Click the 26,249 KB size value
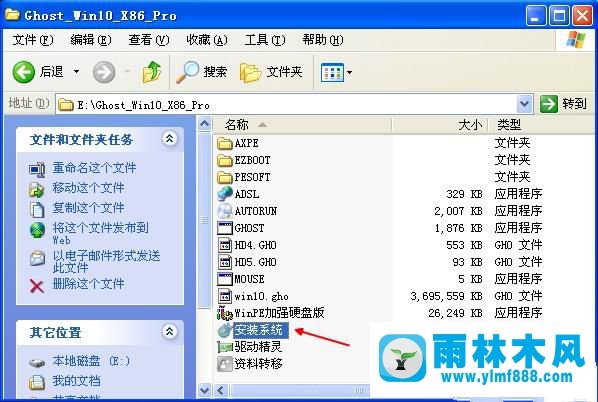Screen dimensions: 598x402 (455, 314)
